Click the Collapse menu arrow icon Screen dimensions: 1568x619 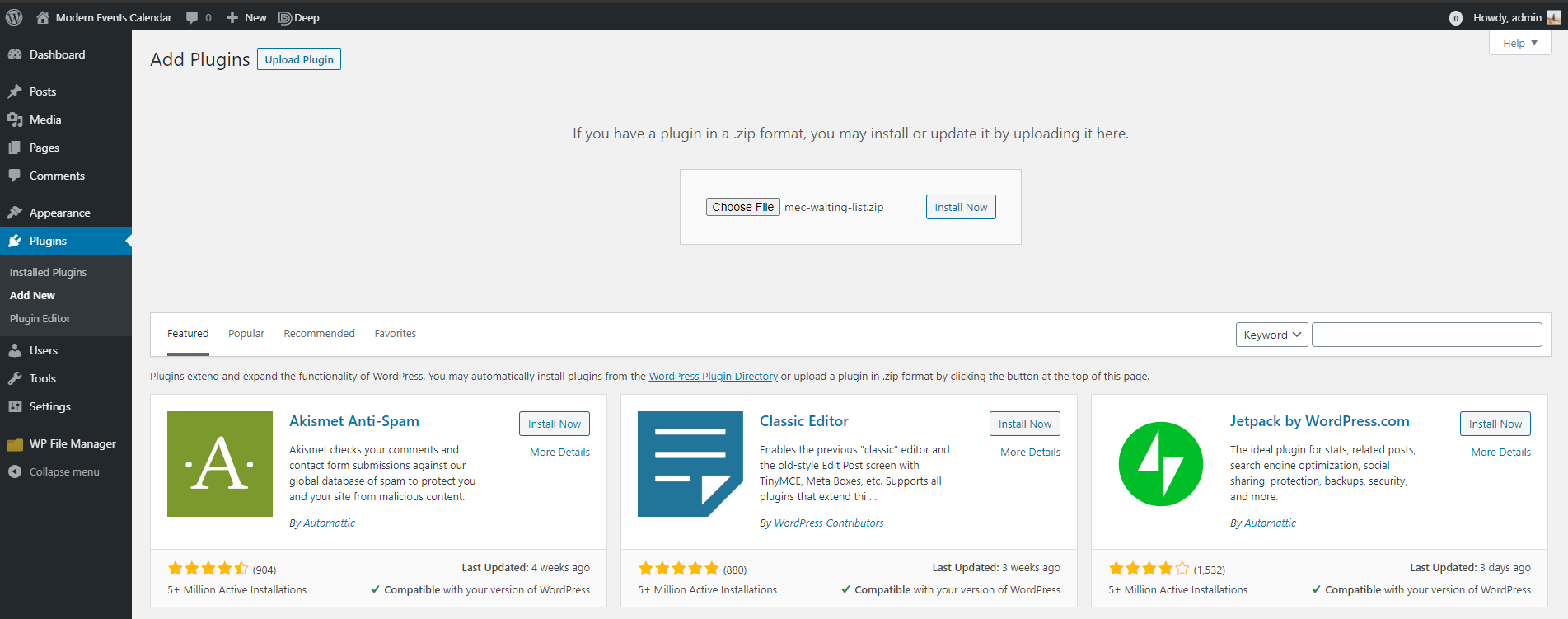[x=15, y=471]
